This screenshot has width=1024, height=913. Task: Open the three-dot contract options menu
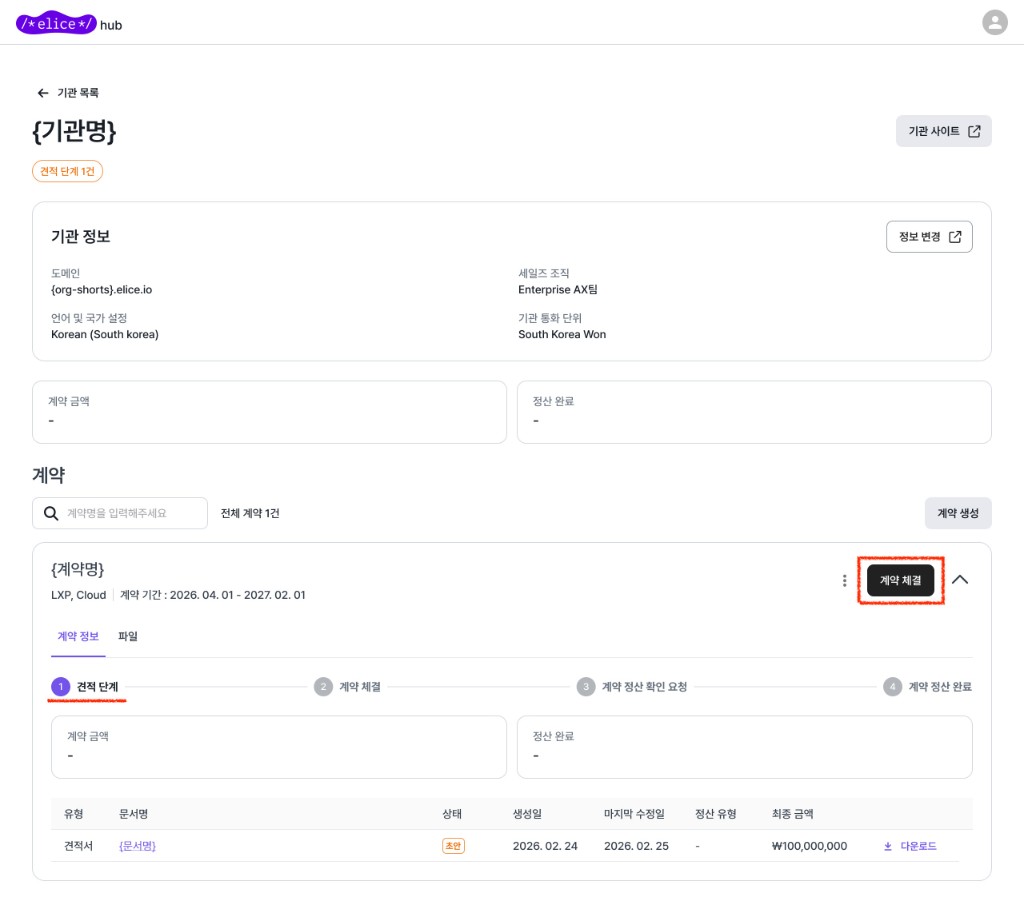click(x=844, y=580)
